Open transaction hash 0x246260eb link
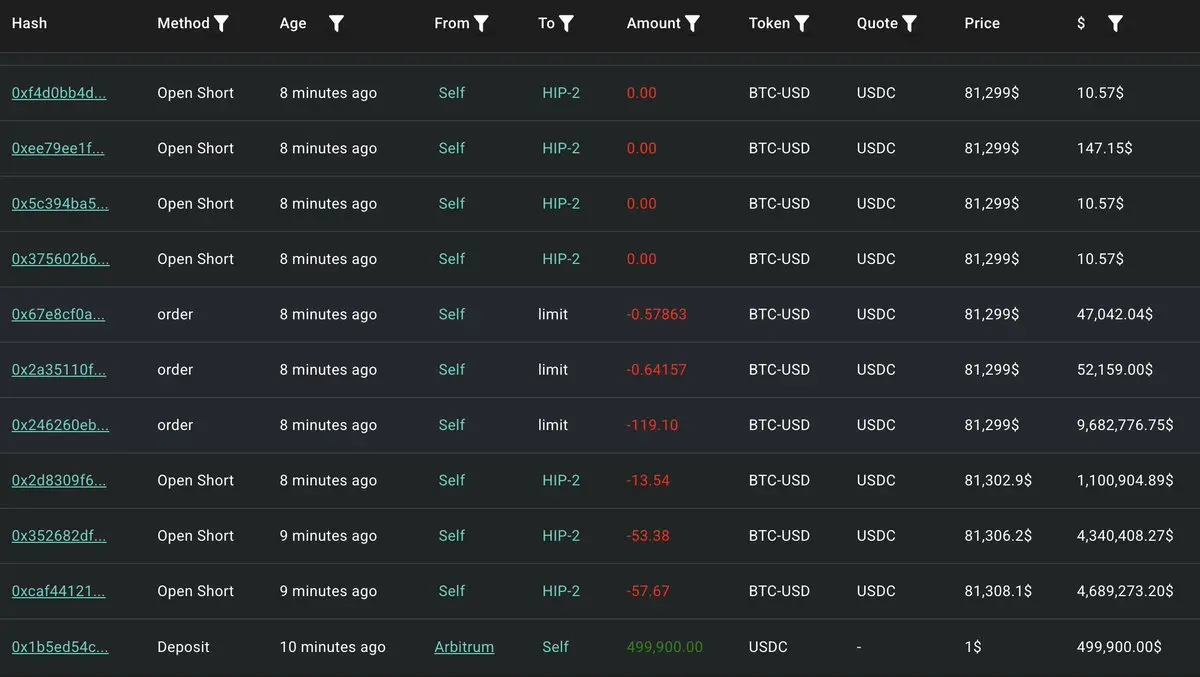Viewport: 1200px width, 677px height. pyautogui.click(x=60, y=425)
